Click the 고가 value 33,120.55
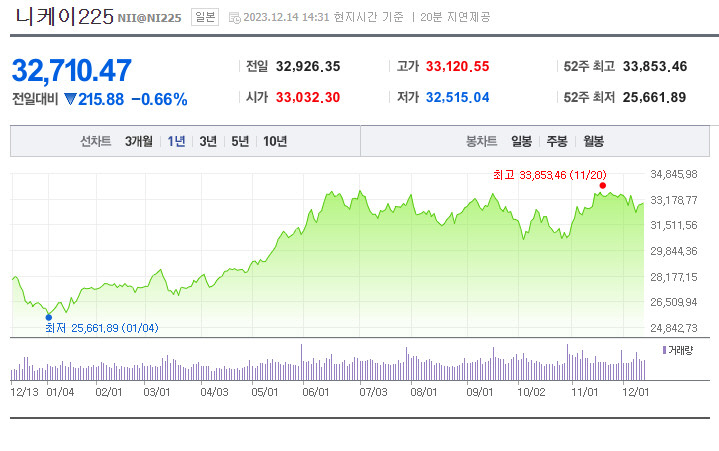This screenshot has width=719, height=451. pyautogui.click(x=458, y=66)
